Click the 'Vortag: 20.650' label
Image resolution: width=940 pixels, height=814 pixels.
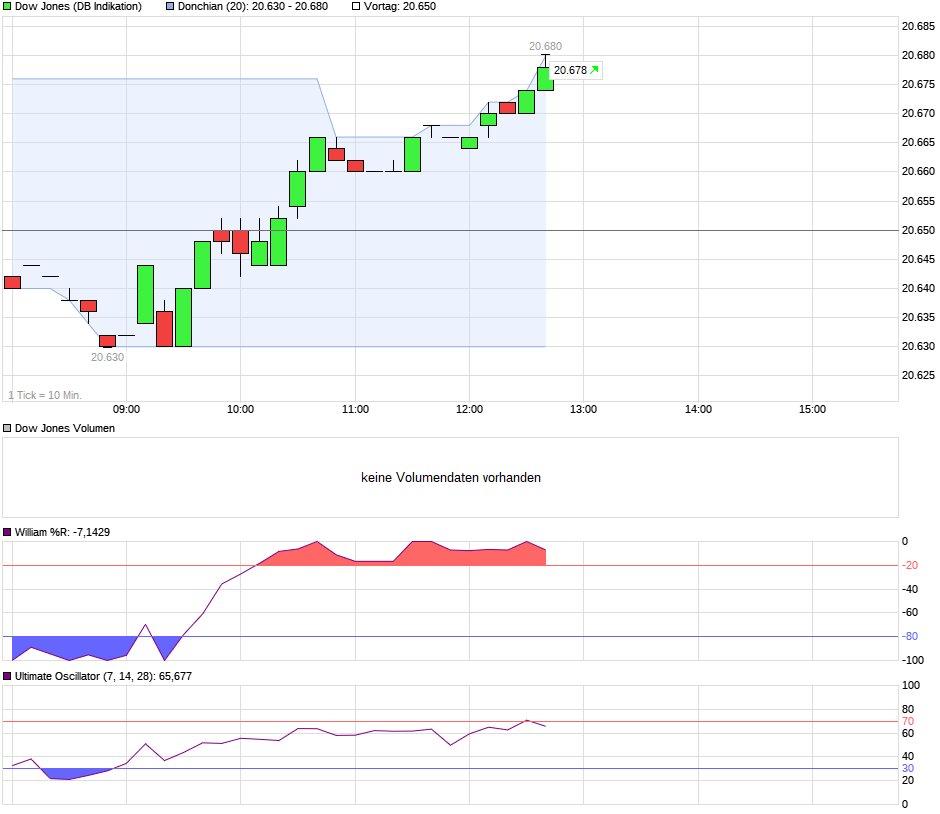pos(400,7)
